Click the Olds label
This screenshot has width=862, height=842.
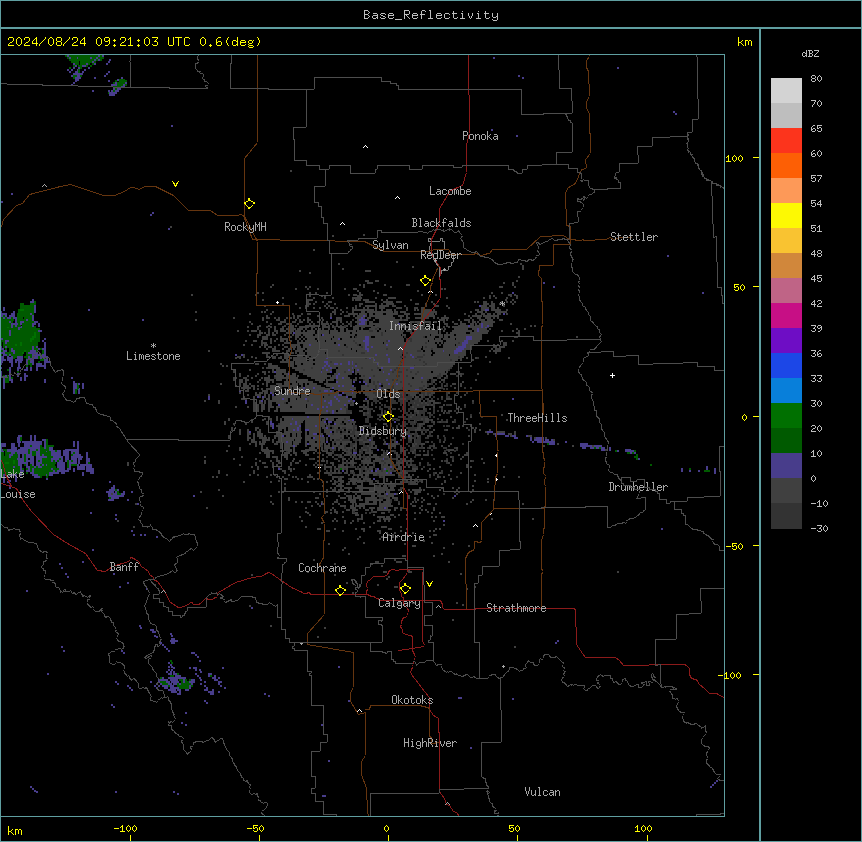click(x=388, y=394)
